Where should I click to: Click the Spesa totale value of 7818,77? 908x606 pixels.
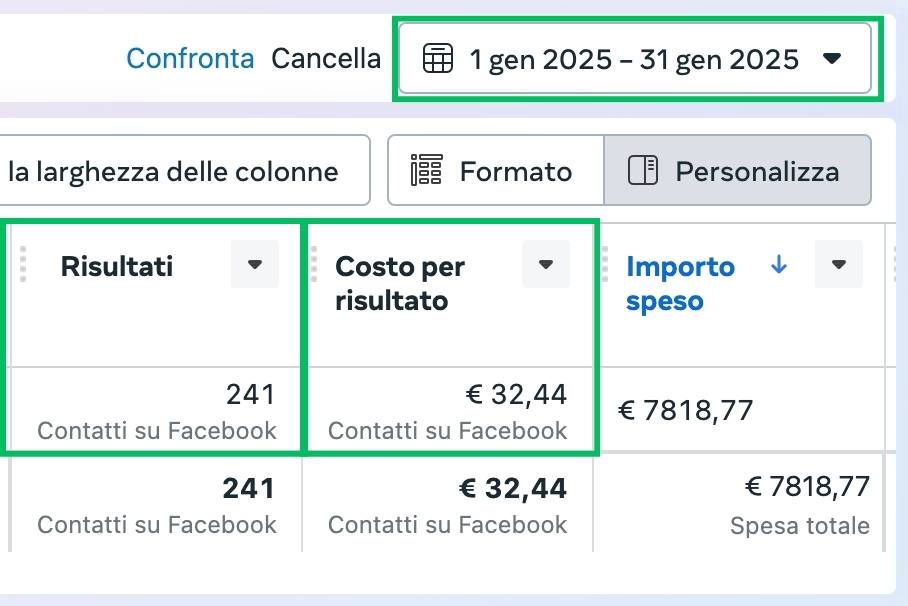[807, 487]
